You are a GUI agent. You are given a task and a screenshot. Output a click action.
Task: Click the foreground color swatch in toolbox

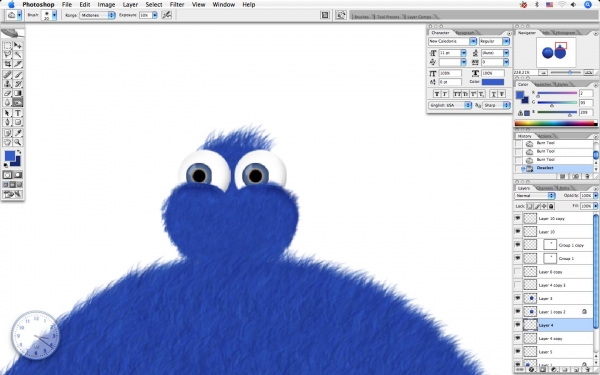point(10,156)
